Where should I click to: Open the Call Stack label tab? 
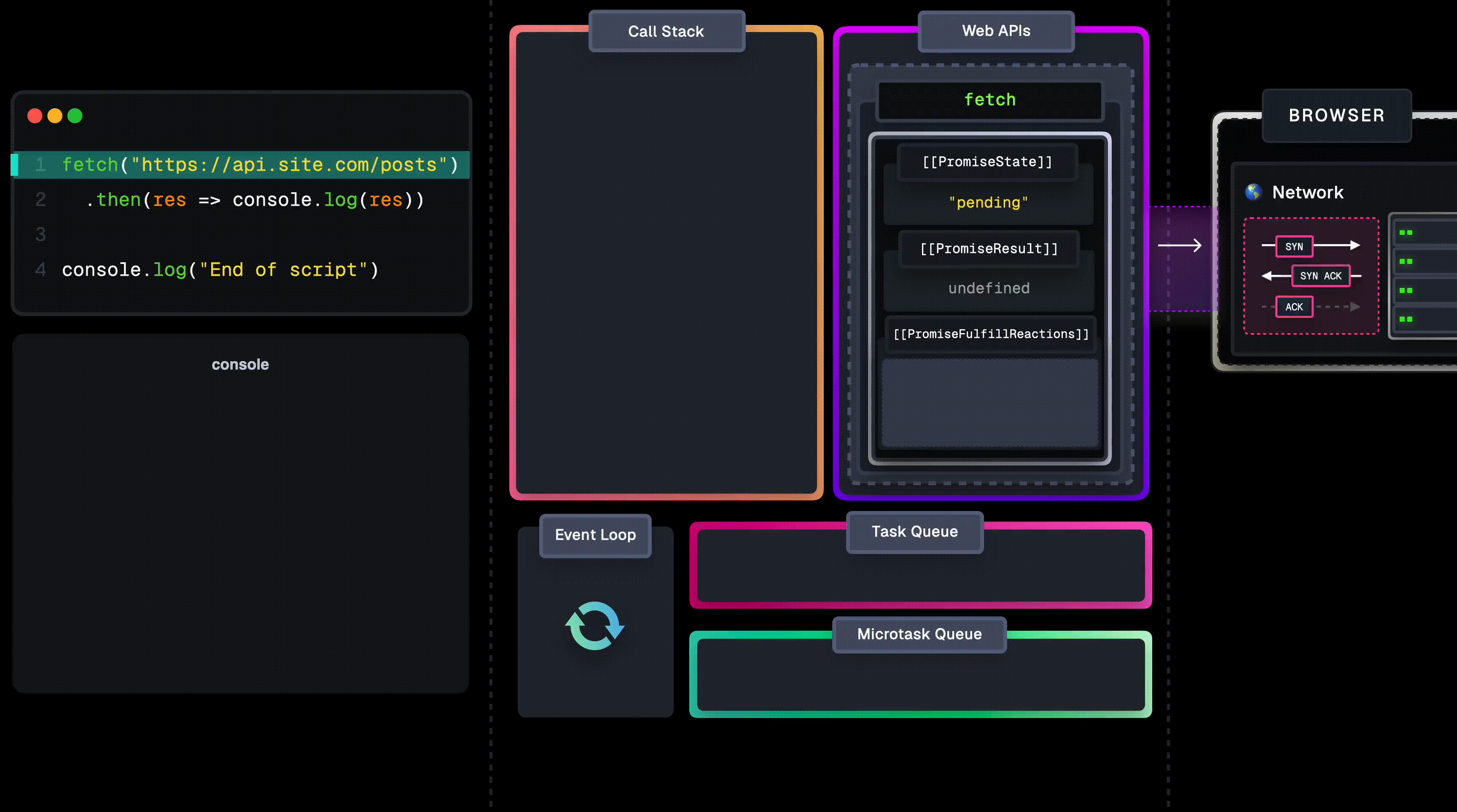pos(666,31)
